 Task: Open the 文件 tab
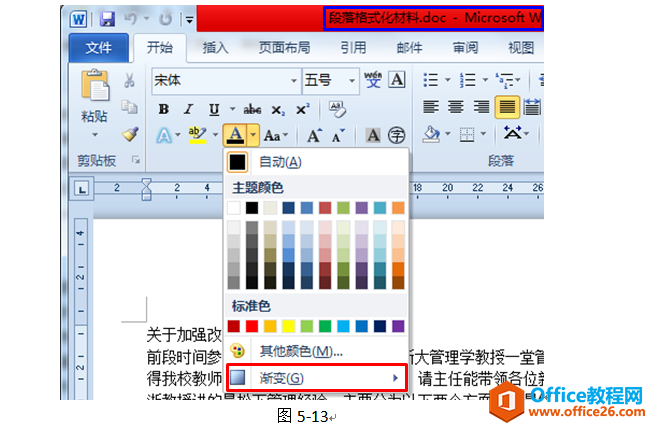(99, 48)
